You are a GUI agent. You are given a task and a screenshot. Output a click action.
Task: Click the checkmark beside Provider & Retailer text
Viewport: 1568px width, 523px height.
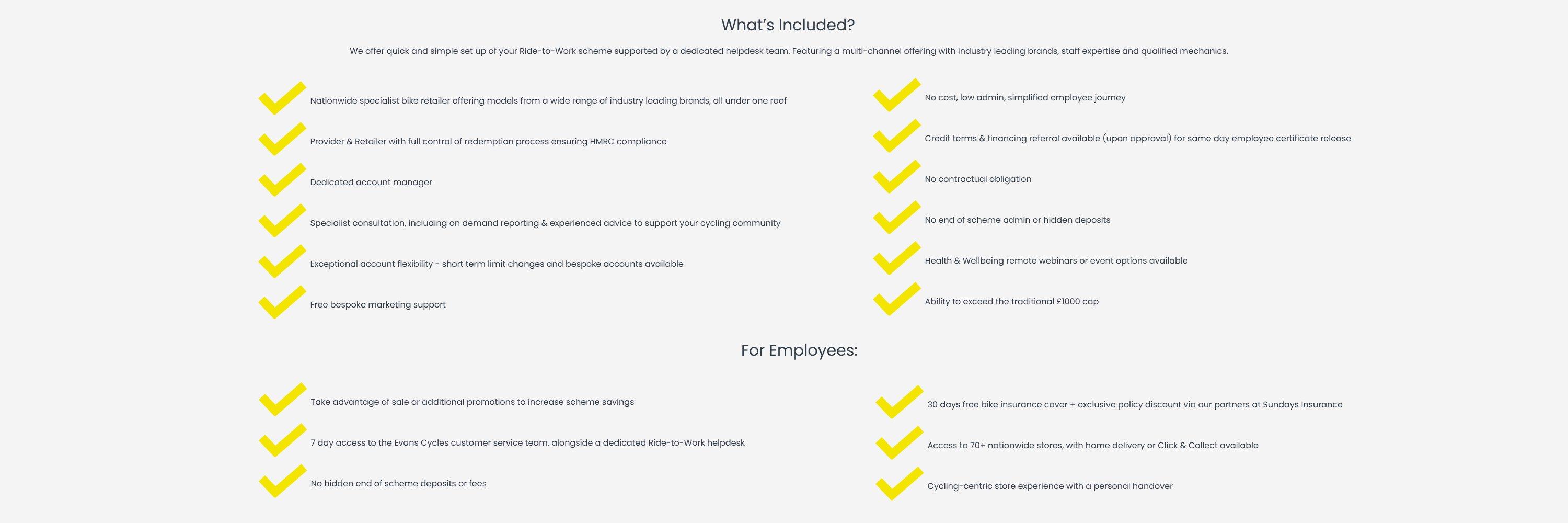281,140
